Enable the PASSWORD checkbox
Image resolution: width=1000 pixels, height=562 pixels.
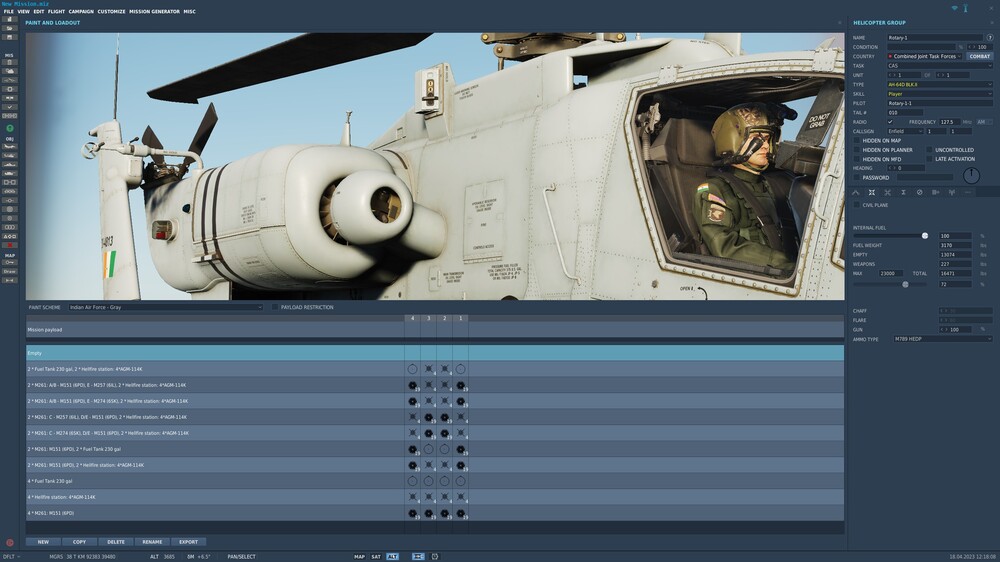pyautogui.click(x=857, y=177)
